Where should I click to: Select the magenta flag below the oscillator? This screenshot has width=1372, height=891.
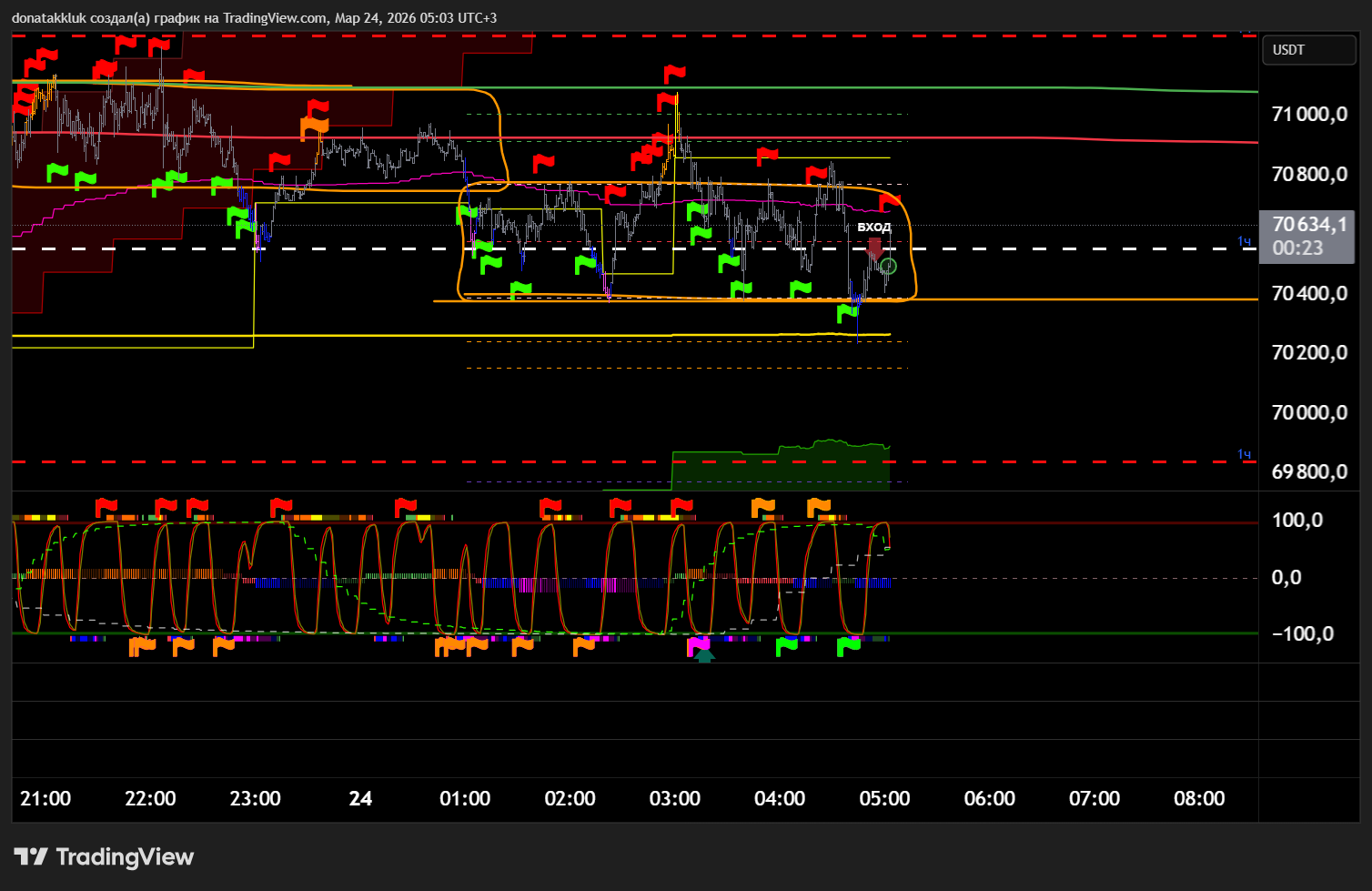[x=699, y=645]
